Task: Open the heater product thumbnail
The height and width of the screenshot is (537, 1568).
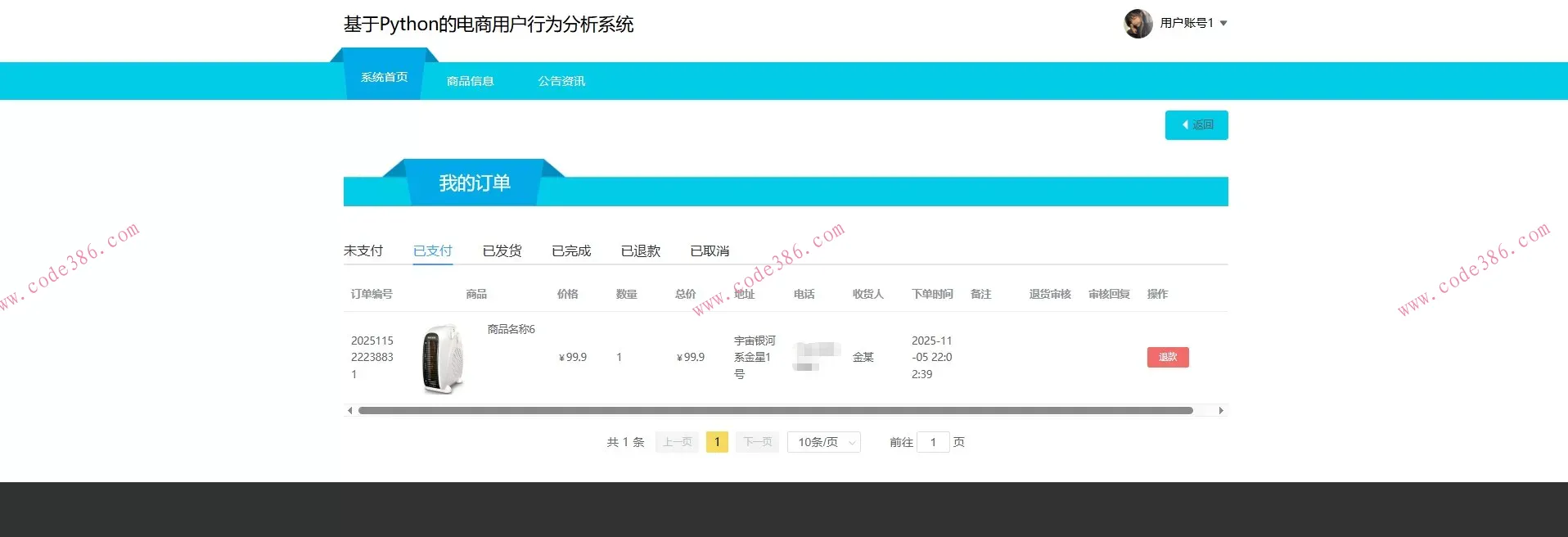Action: tap(444, 359)
